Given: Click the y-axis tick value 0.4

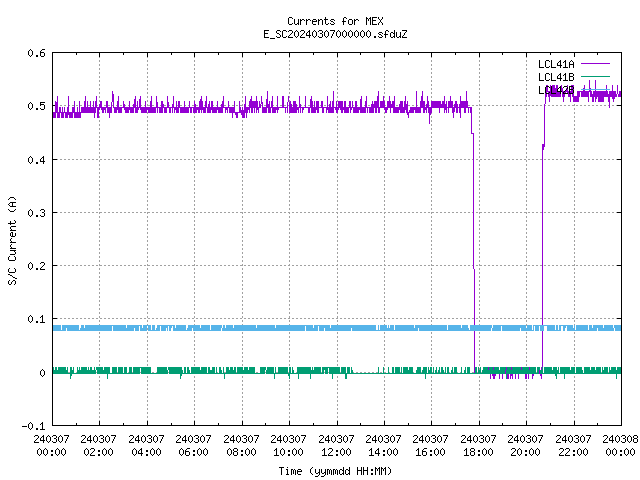Looking at the screenshot, I should pos(36,160).
